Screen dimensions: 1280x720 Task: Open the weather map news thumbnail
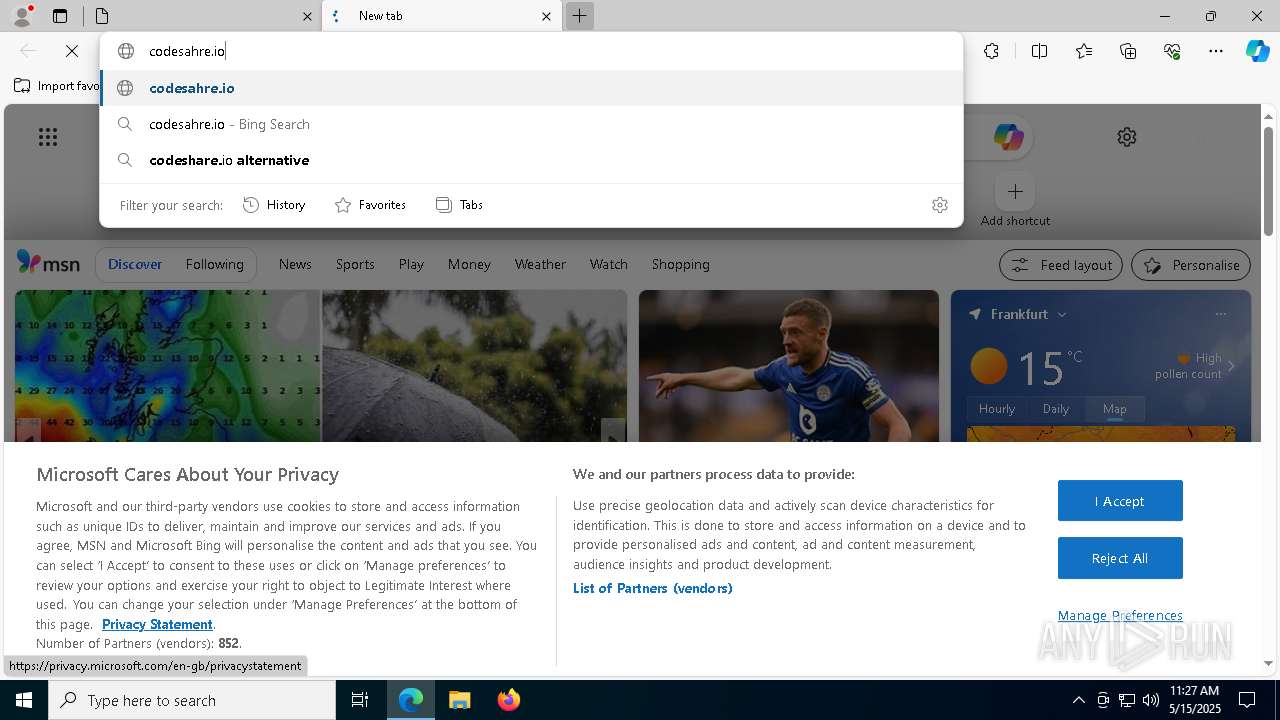click(168, 366)
